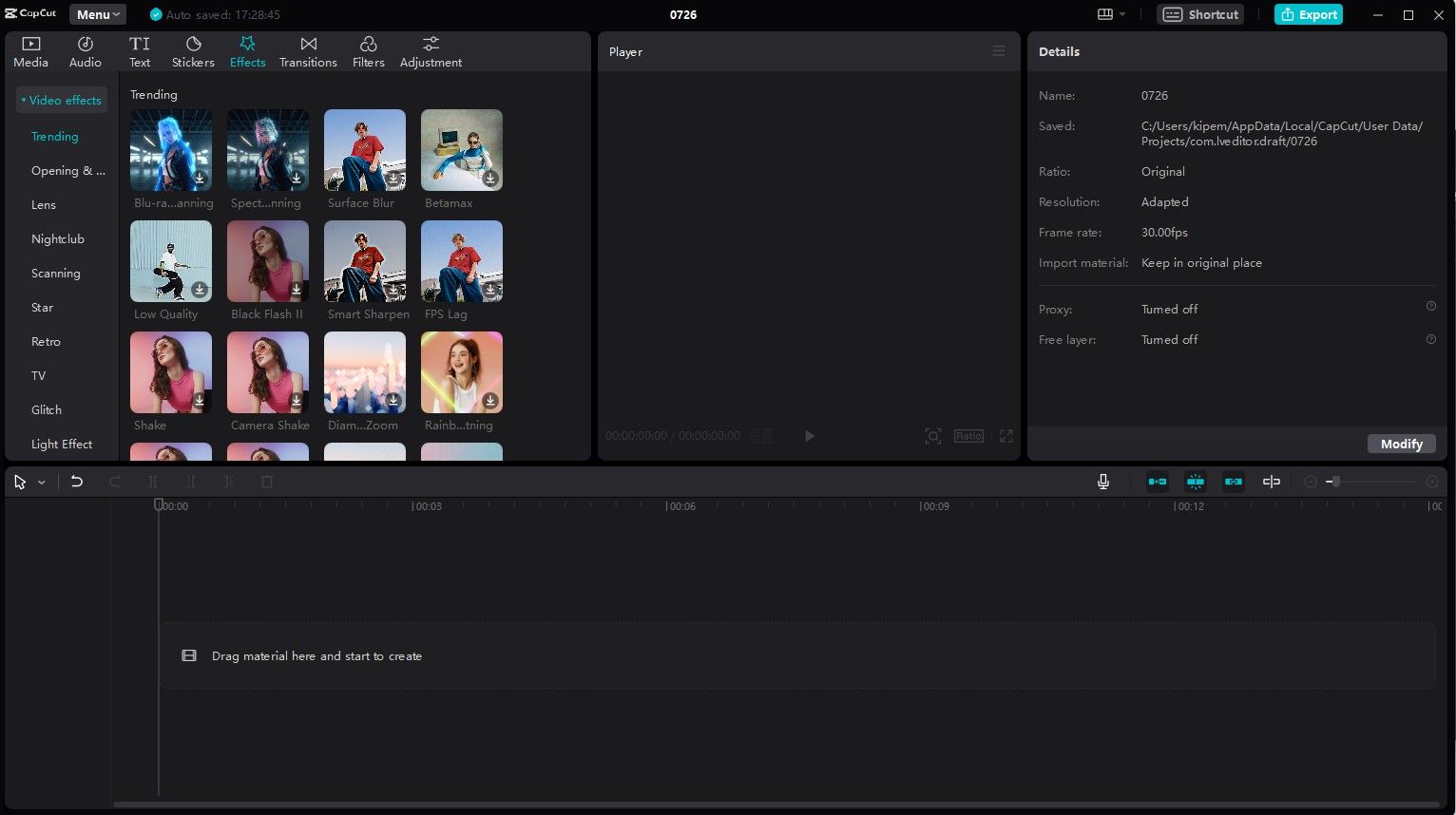Adjust the timeline zoom slider
The width and height of the screenshot is (1456, 815).
click(x=1335, y=482)
